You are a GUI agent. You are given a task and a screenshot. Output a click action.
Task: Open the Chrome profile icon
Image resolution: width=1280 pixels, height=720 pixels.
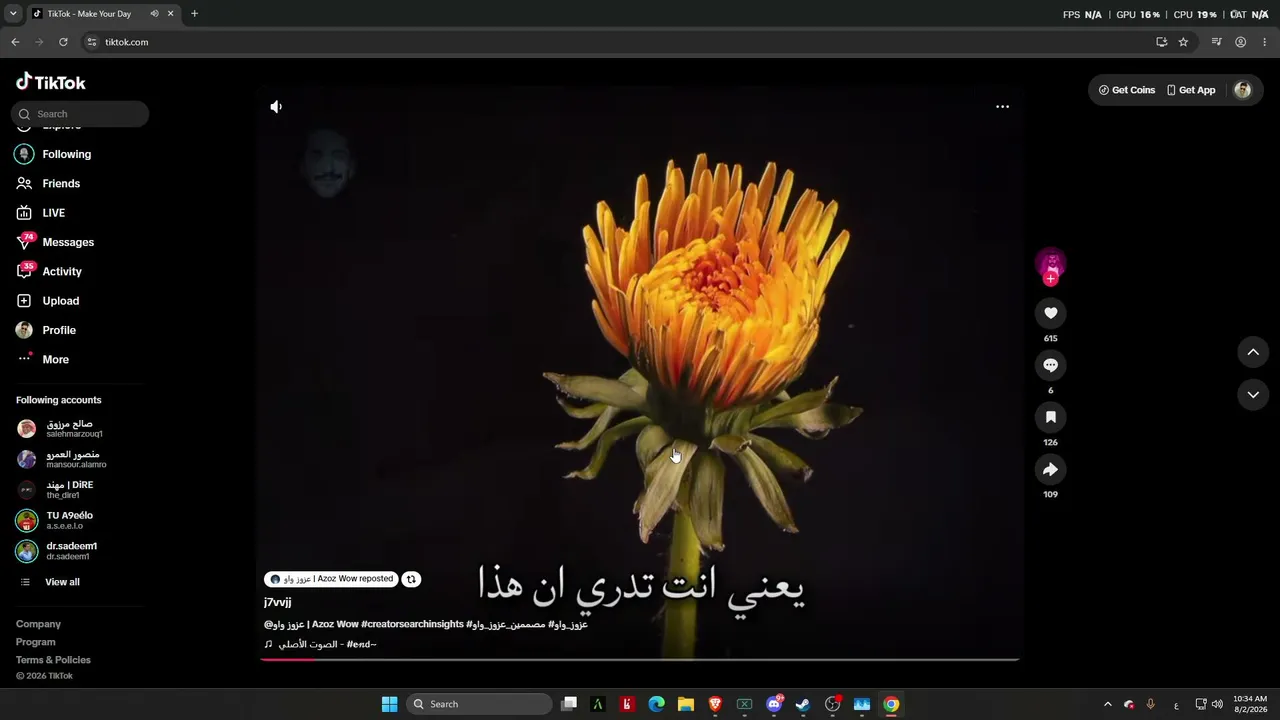coord(1240,42)
